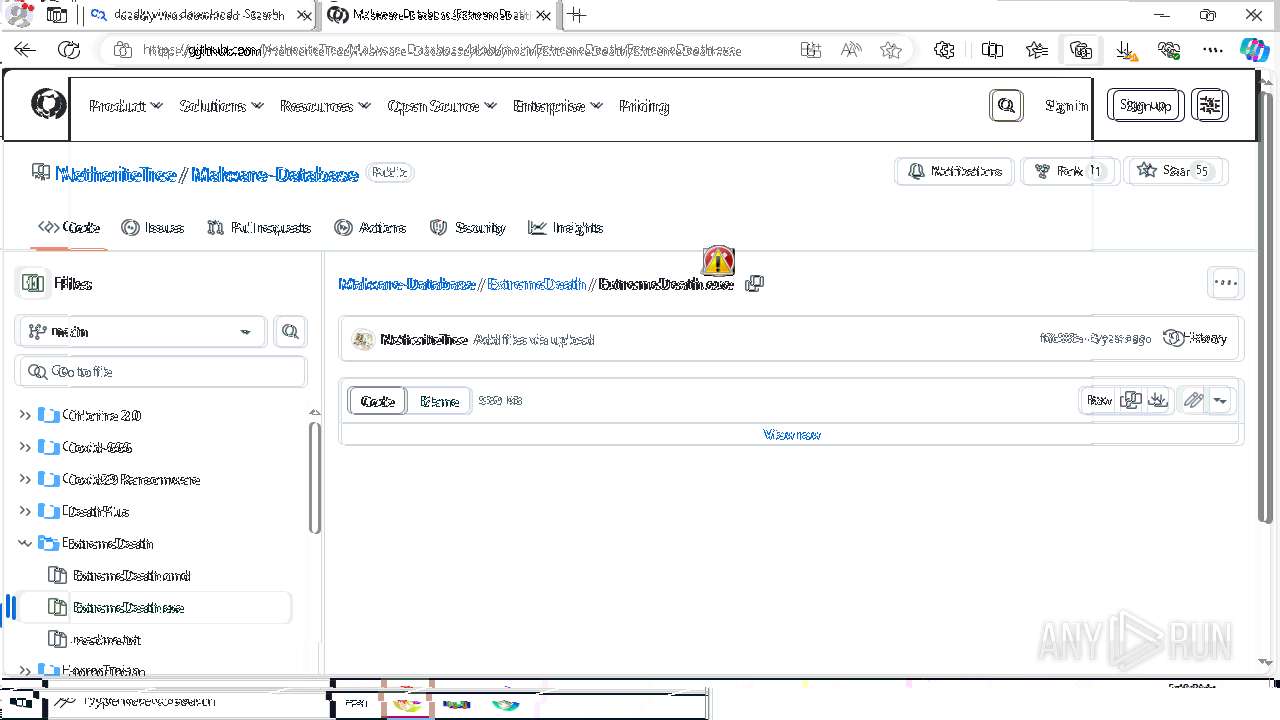Open the Edge Copilot sidebar icon

click(1254, 49)
